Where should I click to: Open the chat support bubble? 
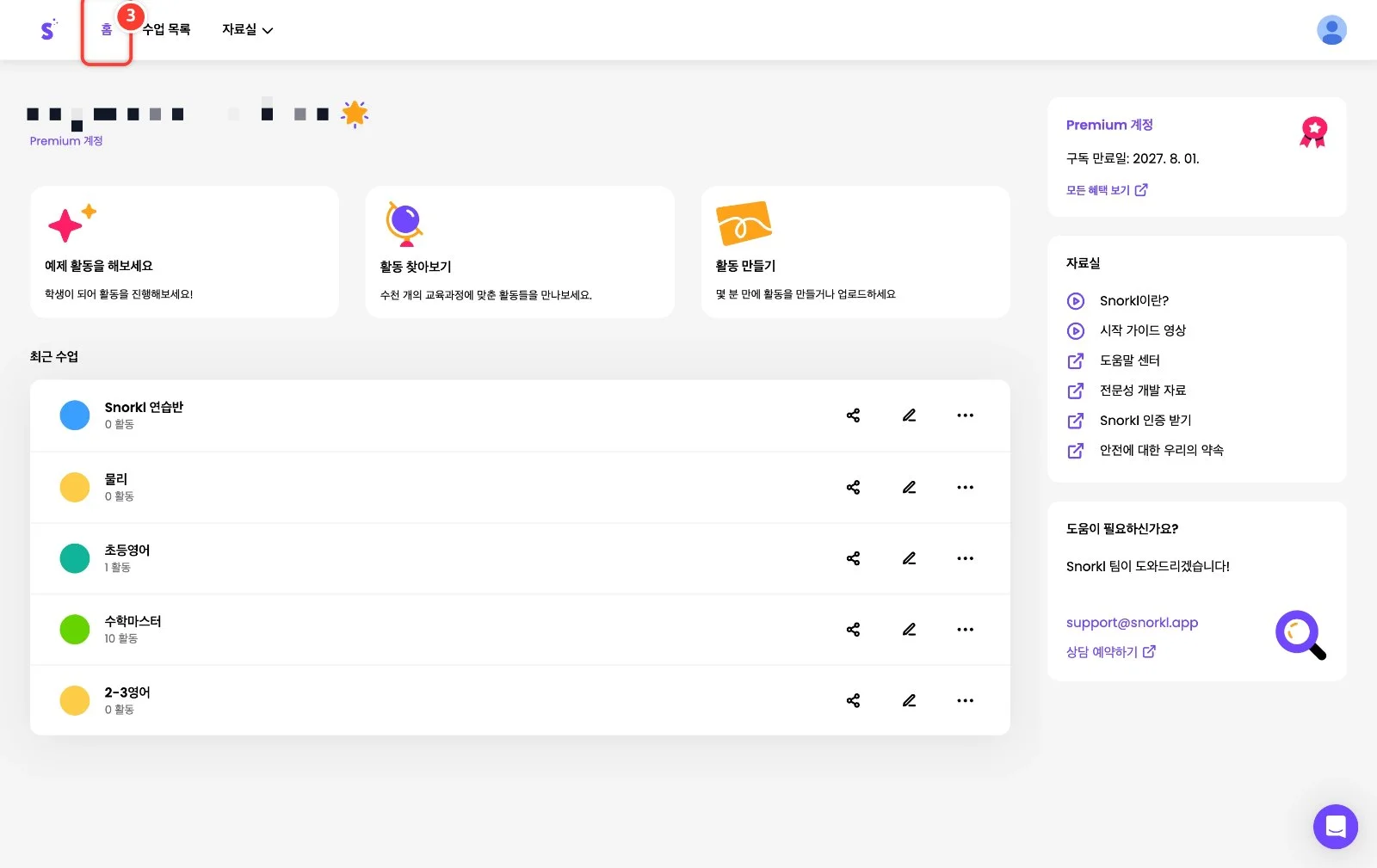[x=1335, y=827]
